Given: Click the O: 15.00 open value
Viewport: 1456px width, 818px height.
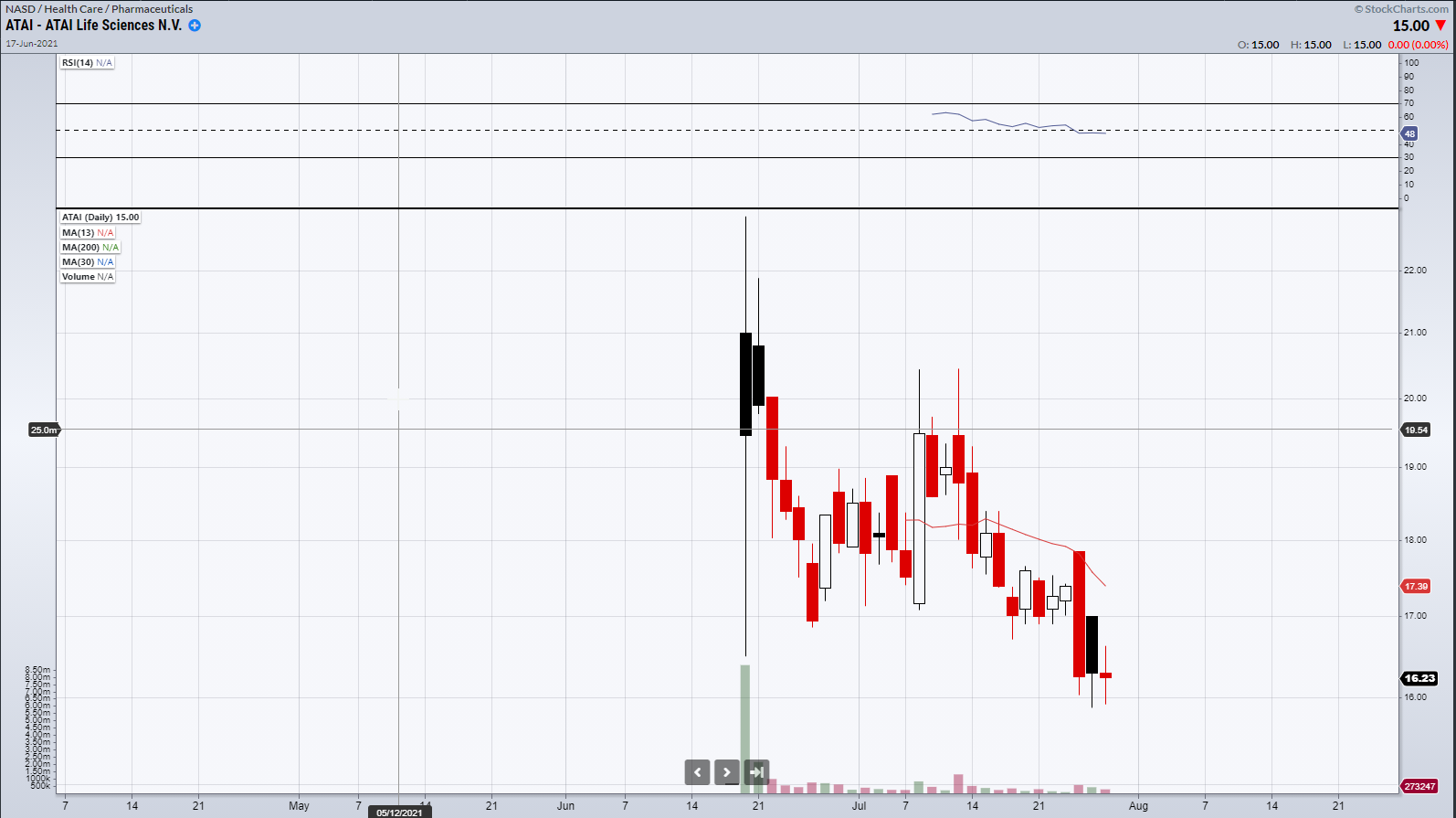Looking at the screenshot, I should click(x=1259, y=45).
